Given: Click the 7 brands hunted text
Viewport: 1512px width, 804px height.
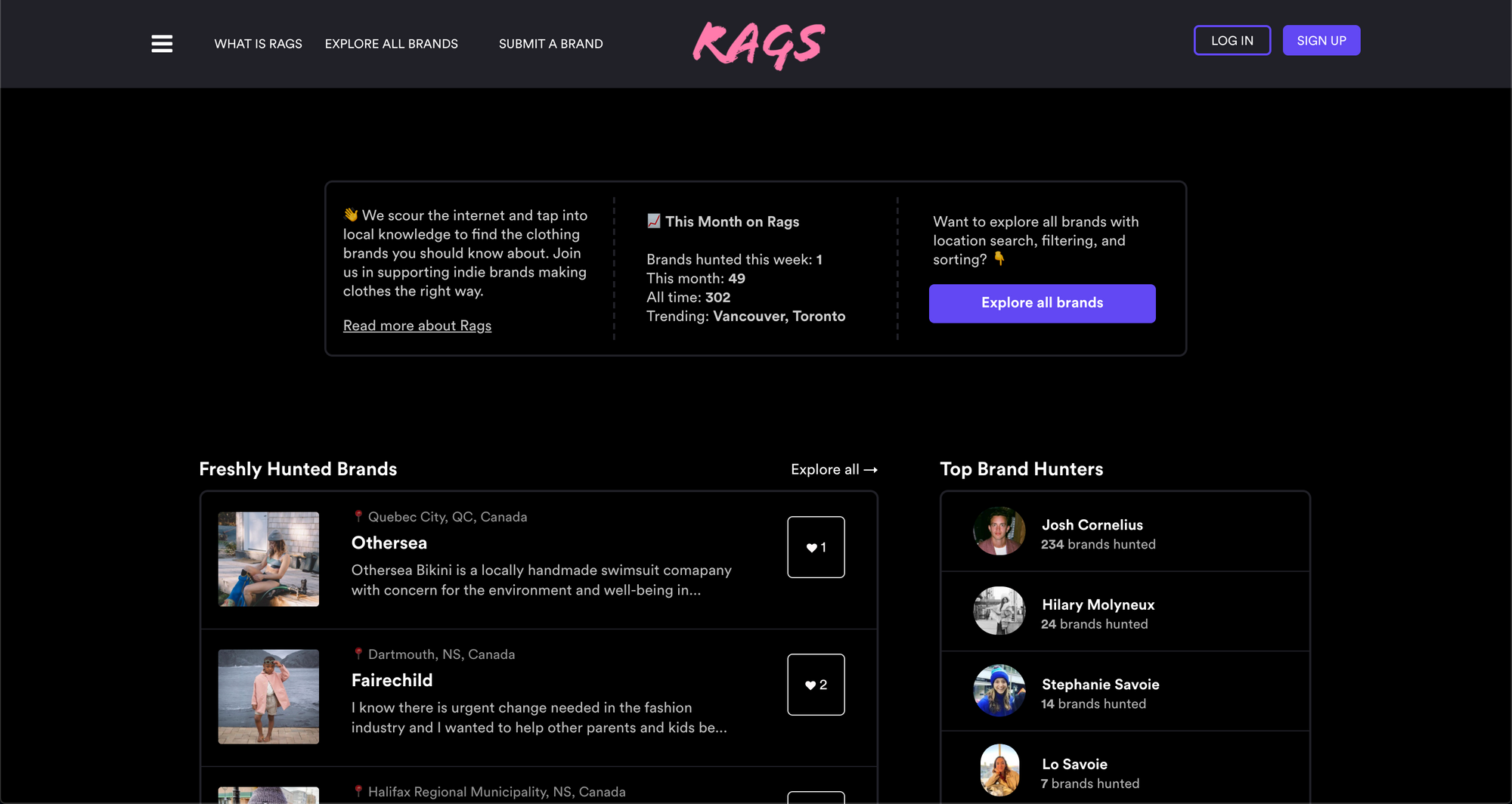Looking at the screenshot, I should tap(1090, 784).
